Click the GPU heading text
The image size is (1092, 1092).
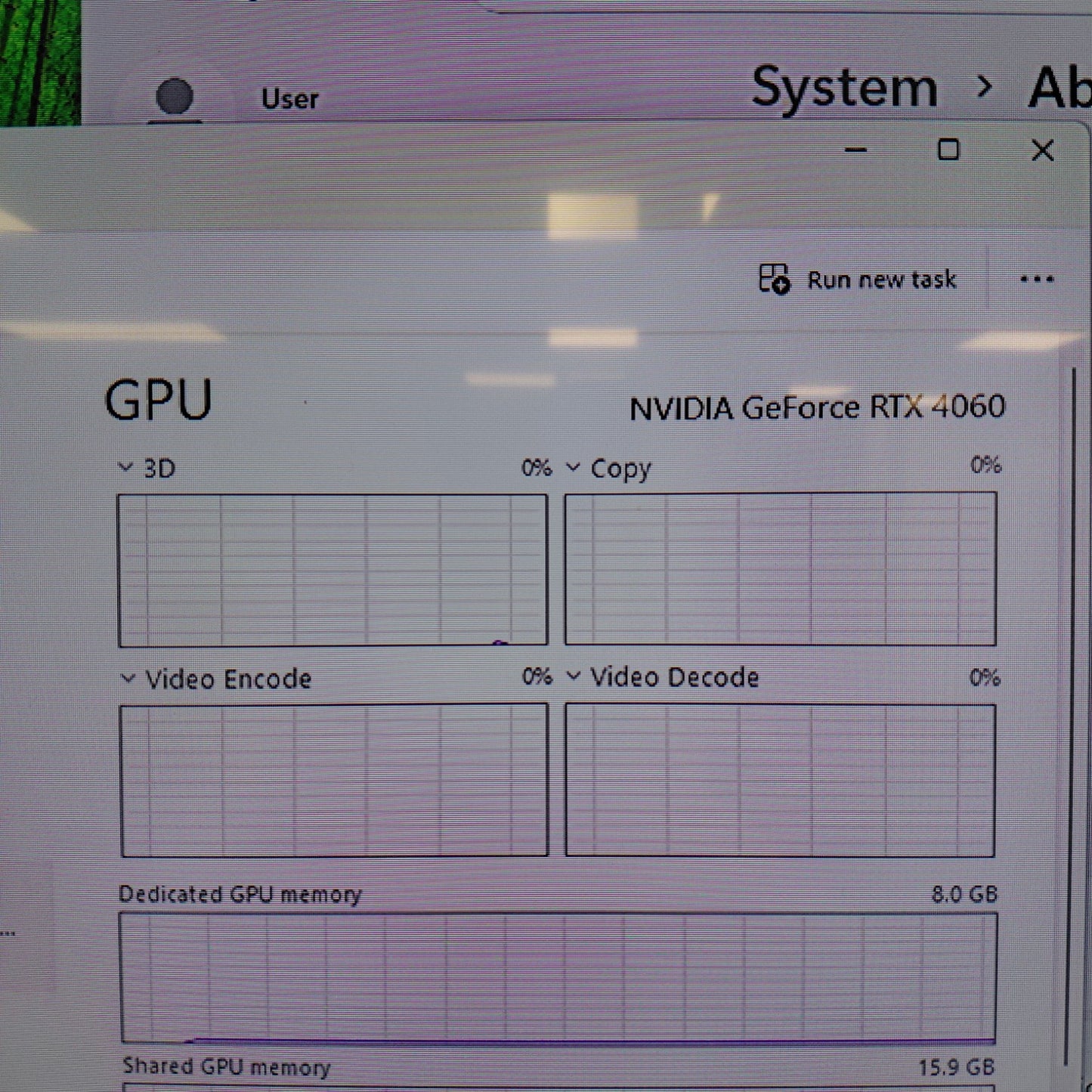(x=158, y=400)
